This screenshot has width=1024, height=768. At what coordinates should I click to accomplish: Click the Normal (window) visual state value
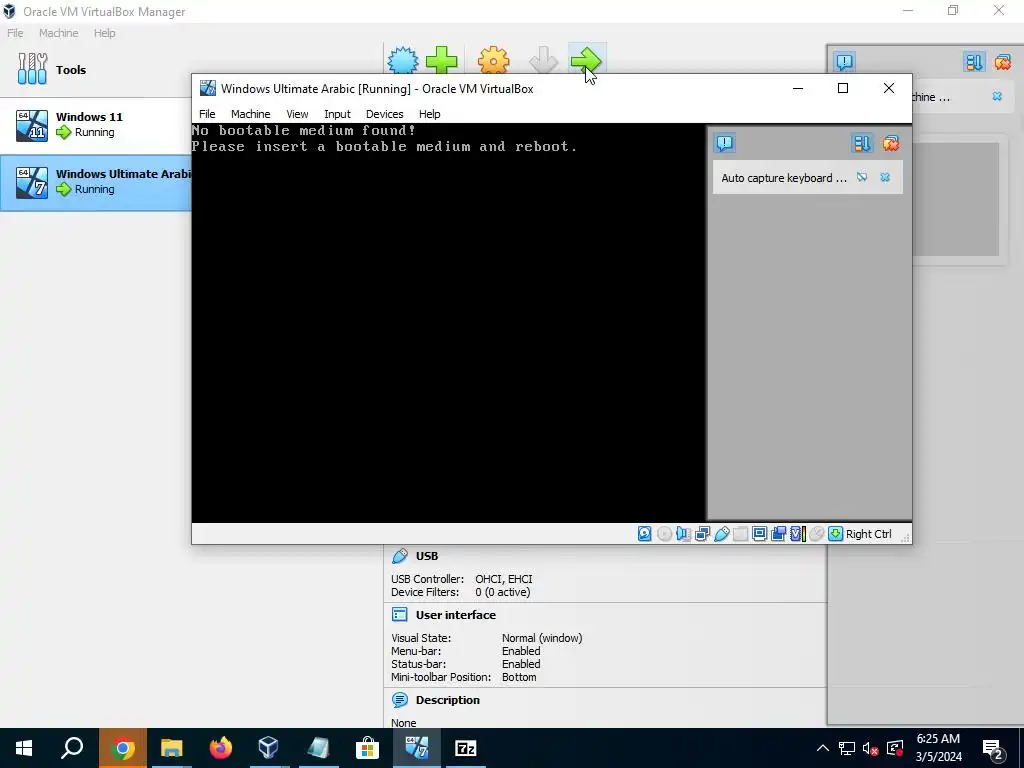point(542,637)
